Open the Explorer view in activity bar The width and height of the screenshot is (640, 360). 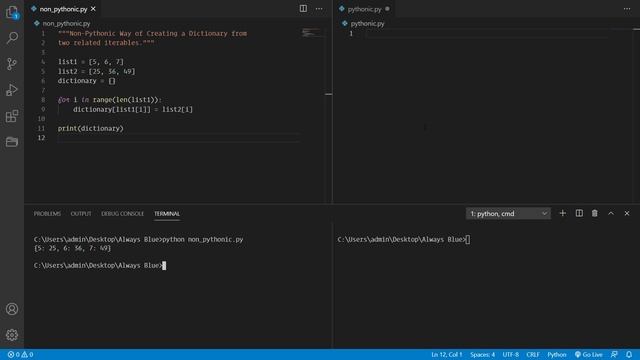pos(12,12)
